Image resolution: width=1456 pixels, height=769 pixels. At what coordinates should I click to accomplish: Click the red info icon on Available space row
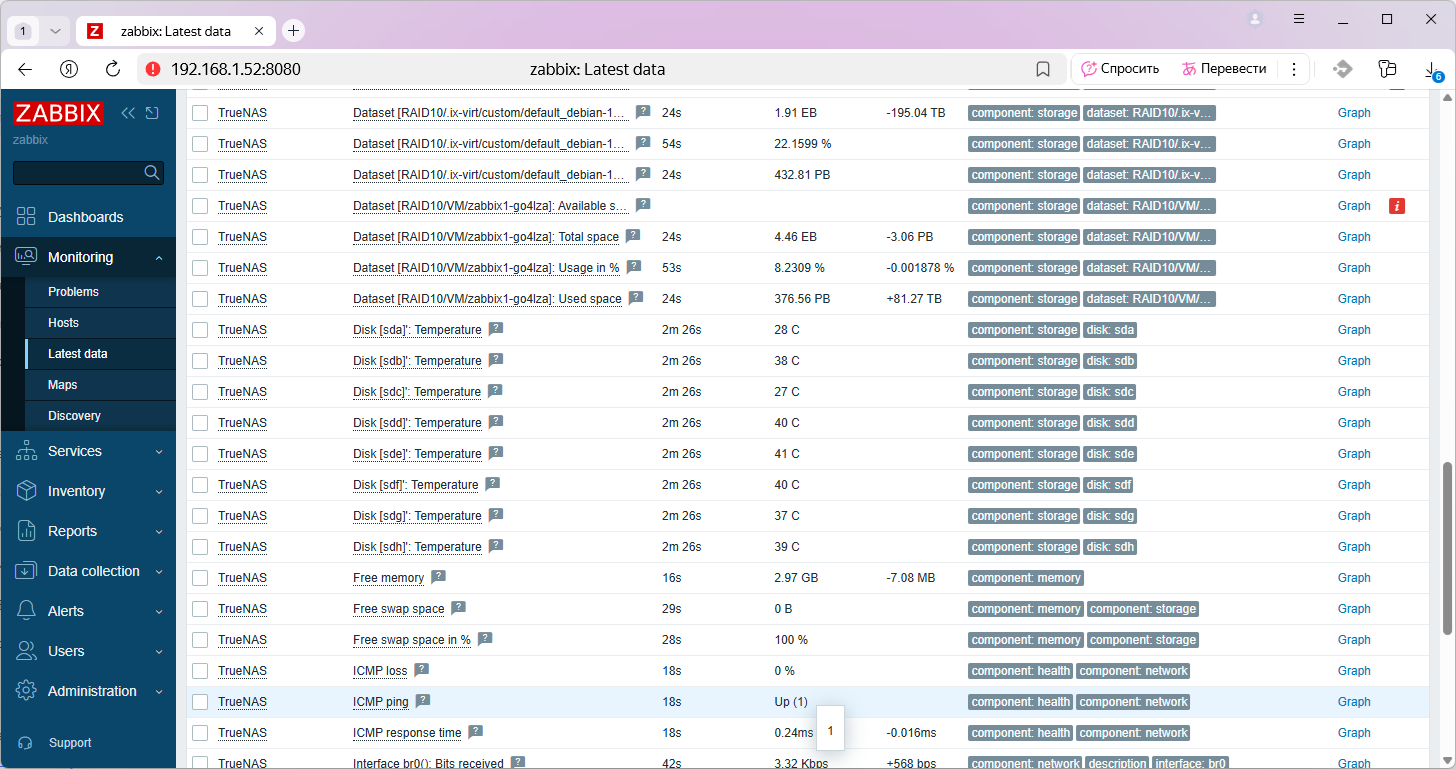click(x=1397, y=206)
